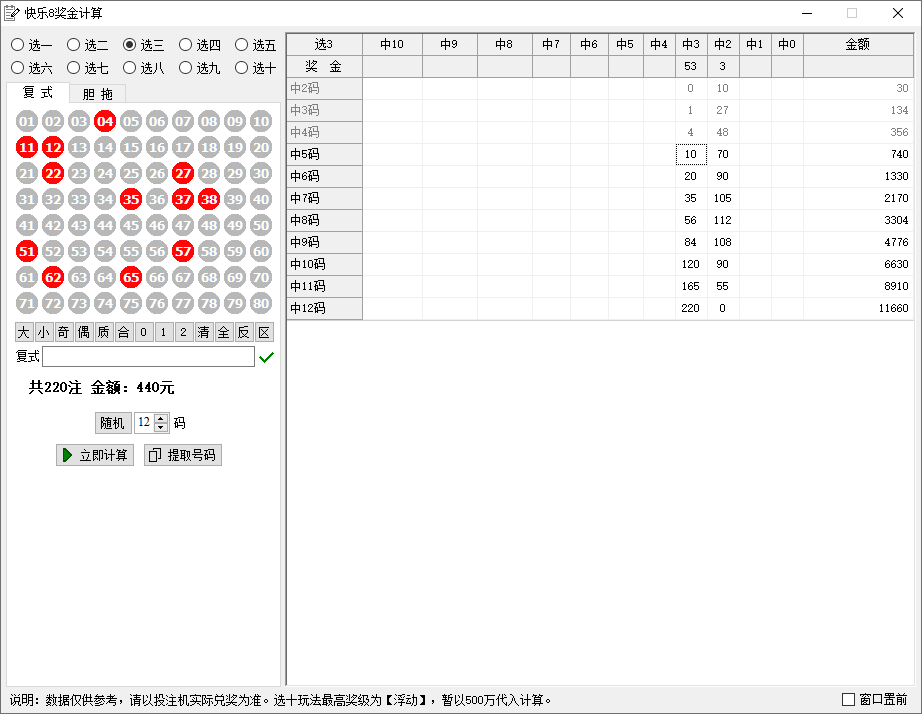Select the 选十 radio option
922x714 pixels.
pyautogui.click(x=242, y=68)
